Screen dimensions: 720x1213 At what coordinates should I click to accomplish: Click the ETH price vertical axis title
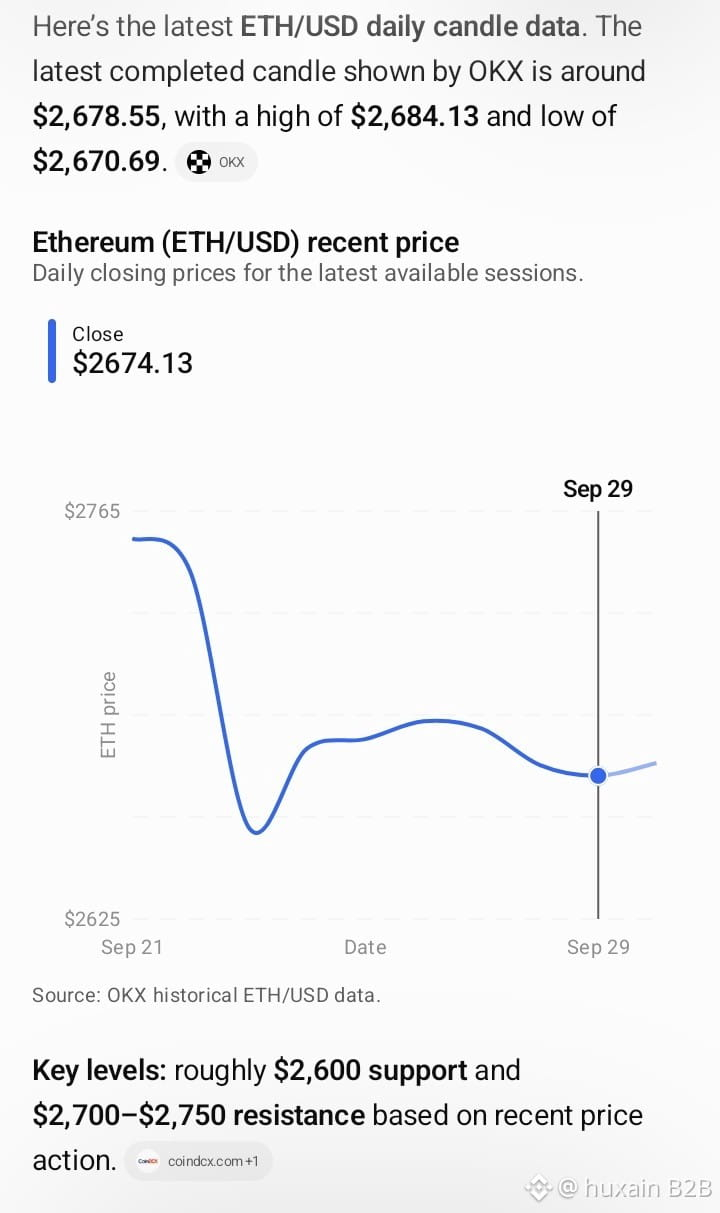click(x=109, y=714)
